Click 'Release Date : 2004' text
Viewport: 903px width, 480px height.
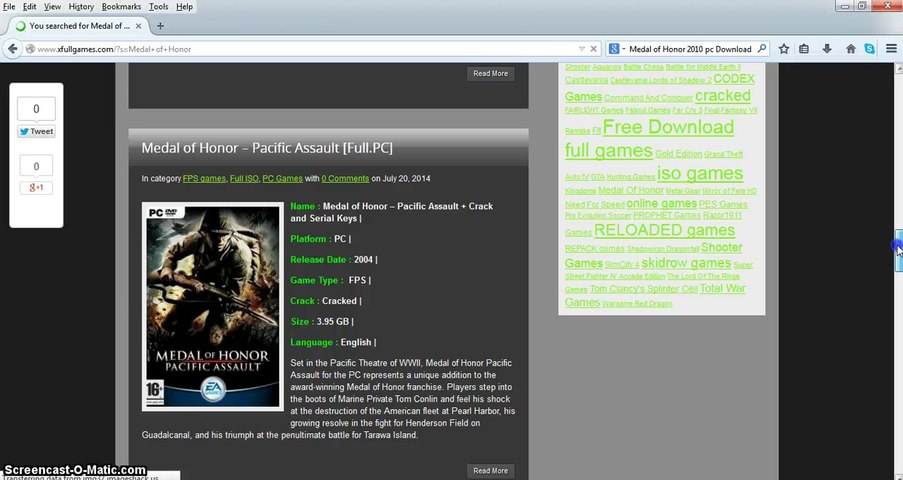coord(333,260)
